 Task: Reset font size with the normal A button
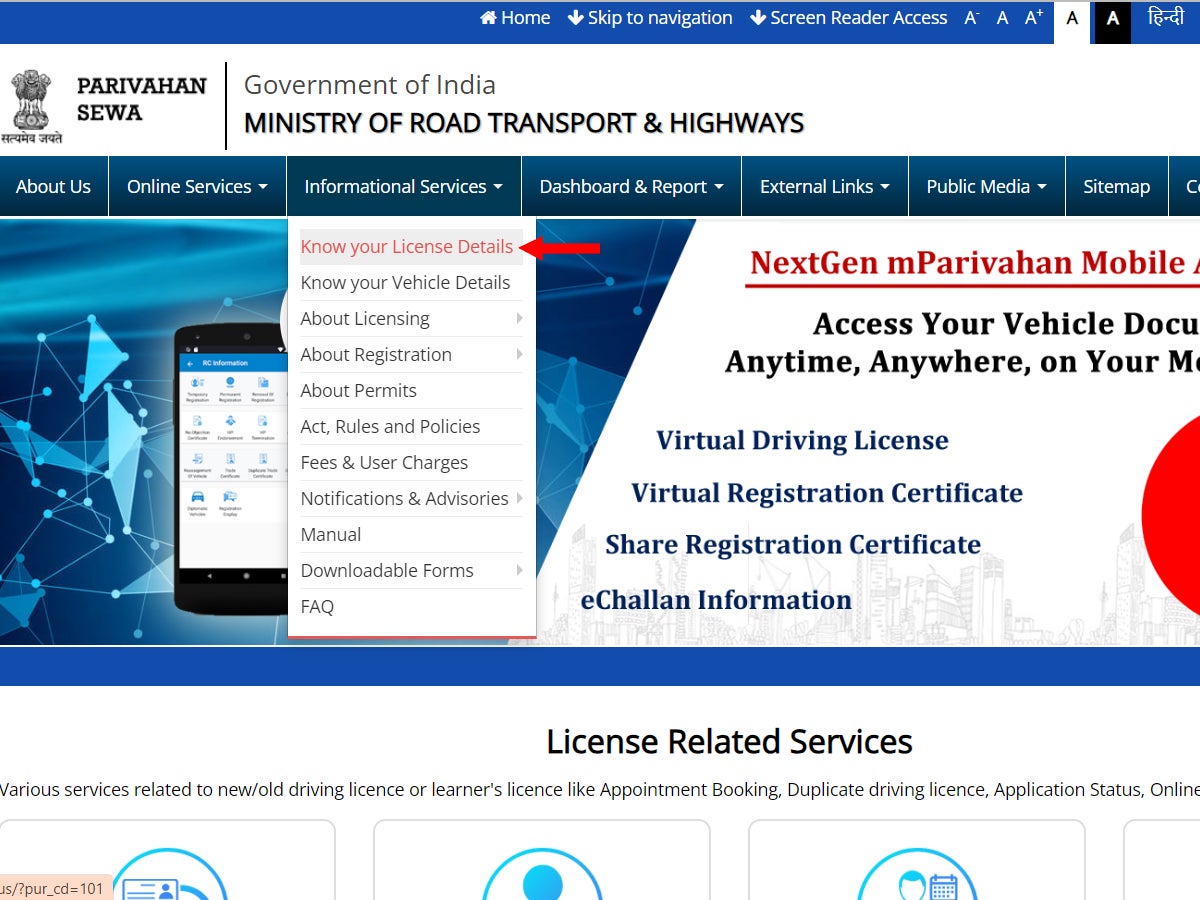[x=1002, y=18]
